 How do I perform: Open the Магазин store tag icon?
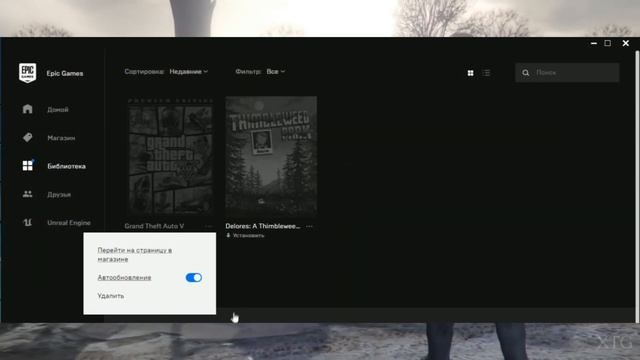(x=27, y=138)
